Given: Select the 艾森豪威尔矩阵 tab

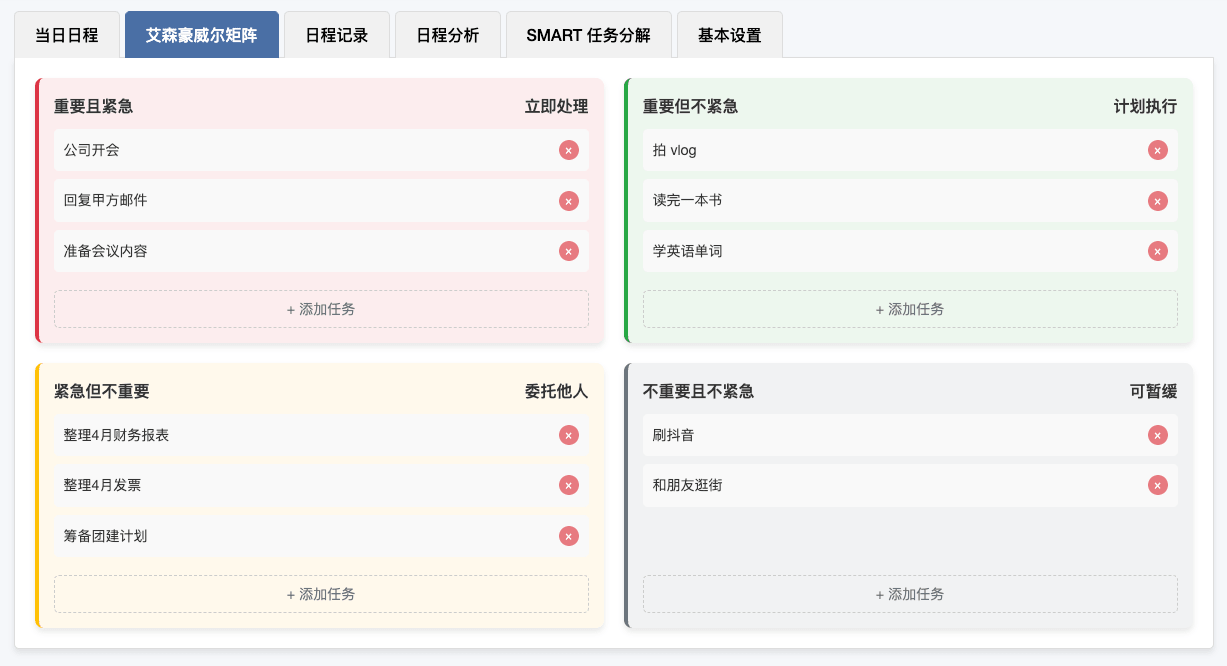Looking at the screenshot, I should point(202,35).
